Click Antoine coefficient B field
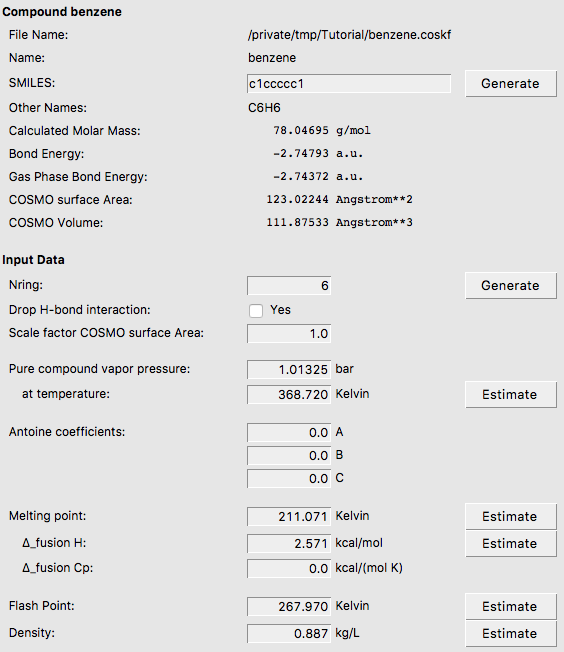Screen dimensions: 564x652 (289, 455)
